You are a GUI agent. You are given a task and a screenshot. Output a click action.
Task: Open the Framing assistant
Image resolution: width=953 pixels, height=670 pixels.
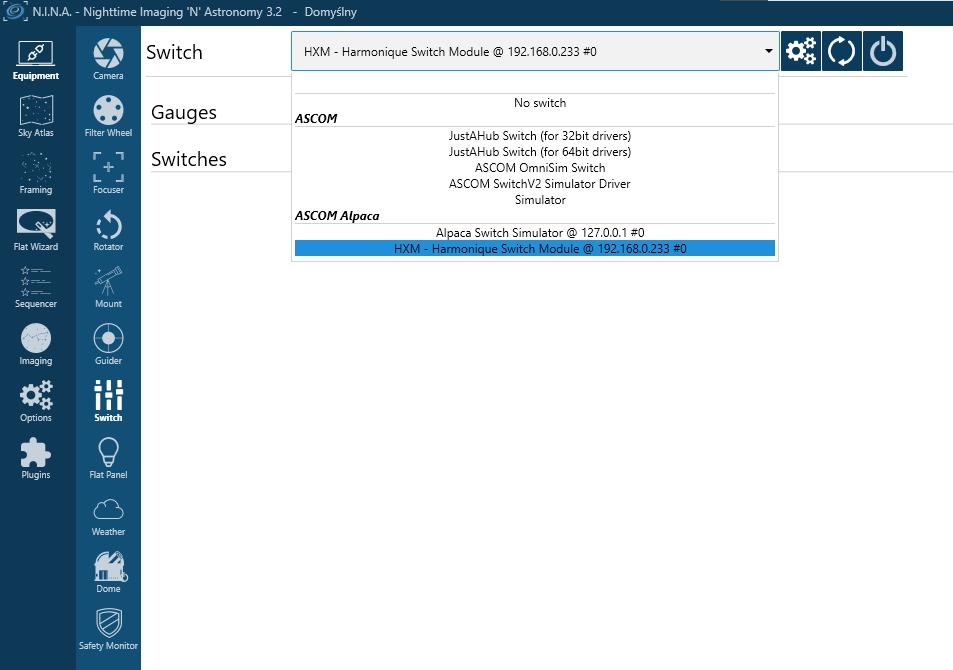(36, 174)
